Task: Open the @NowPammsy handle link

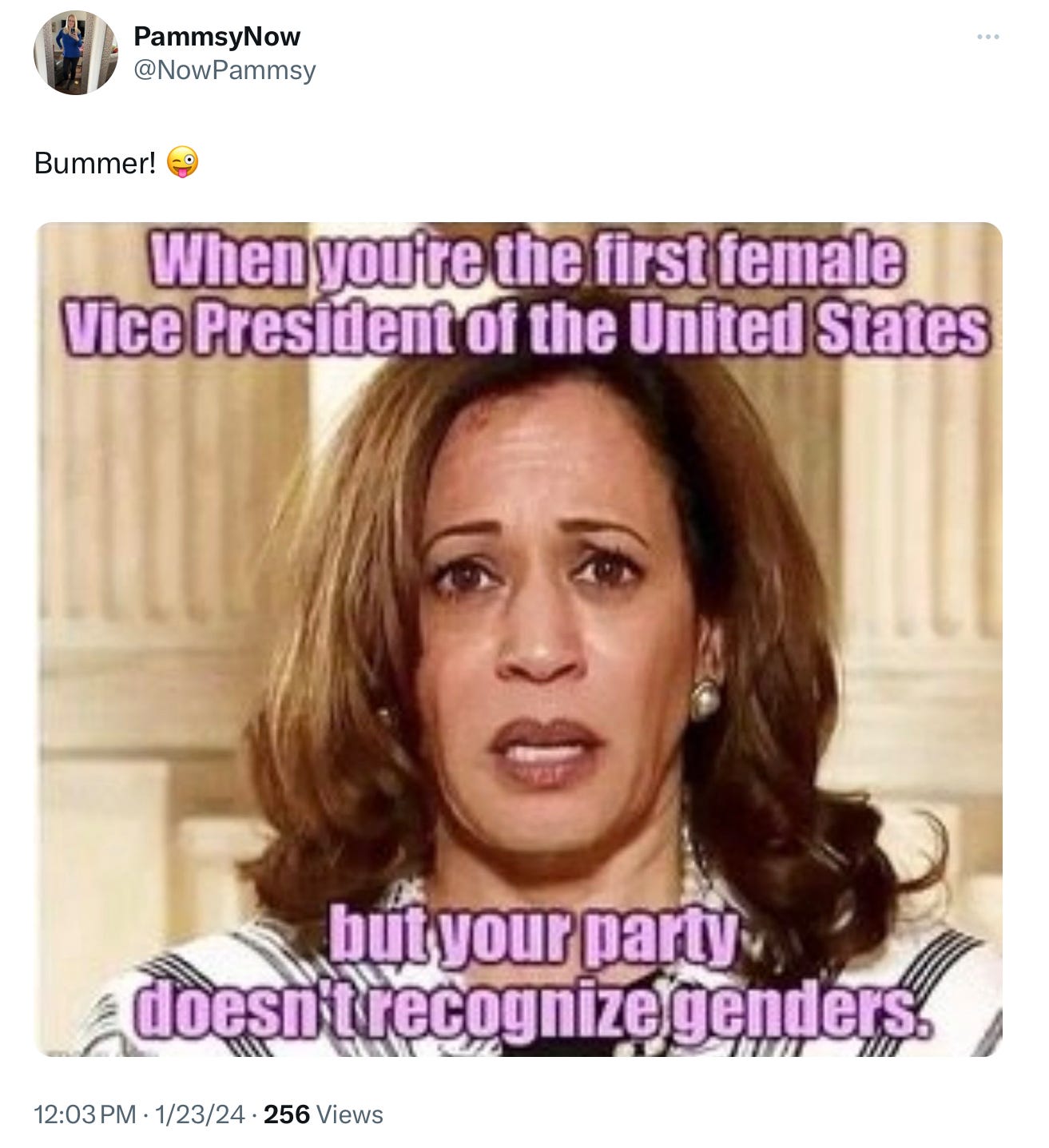Action: pyautogui.click(x=225, y=70)
